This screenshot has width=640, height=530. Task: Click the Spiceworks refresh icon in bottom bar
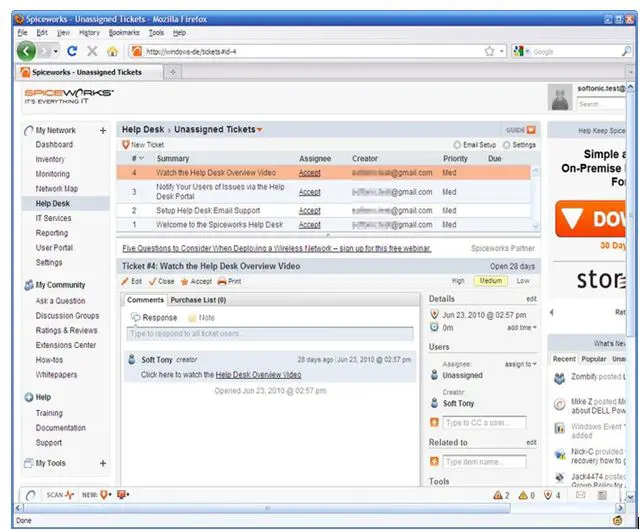[x=31, y=495]
